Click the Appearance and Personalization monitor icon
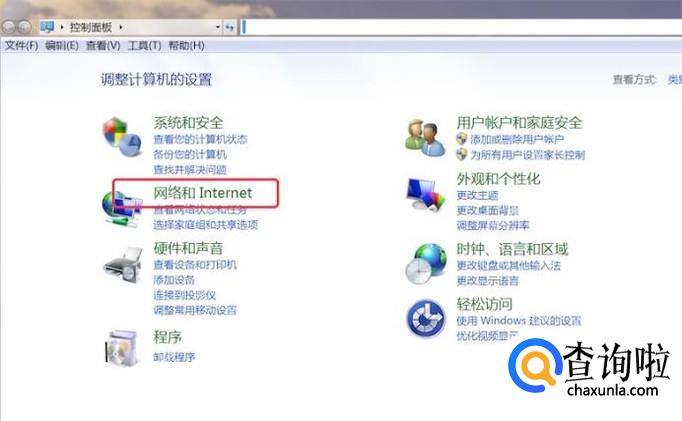The image size is (682, 421). [425, 195]
